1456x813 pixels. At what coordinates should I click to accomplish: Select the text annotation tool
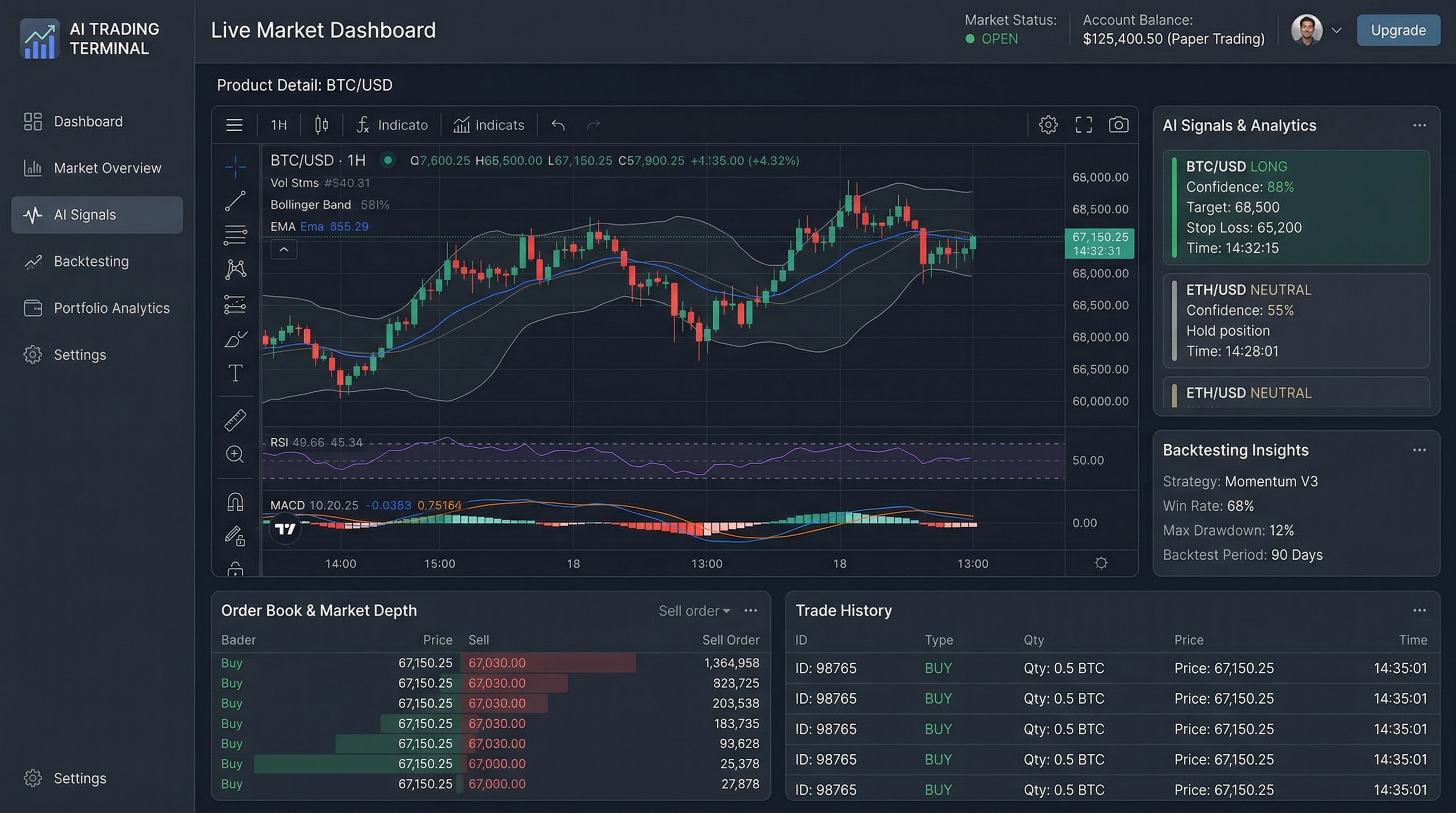click(235, 373)
